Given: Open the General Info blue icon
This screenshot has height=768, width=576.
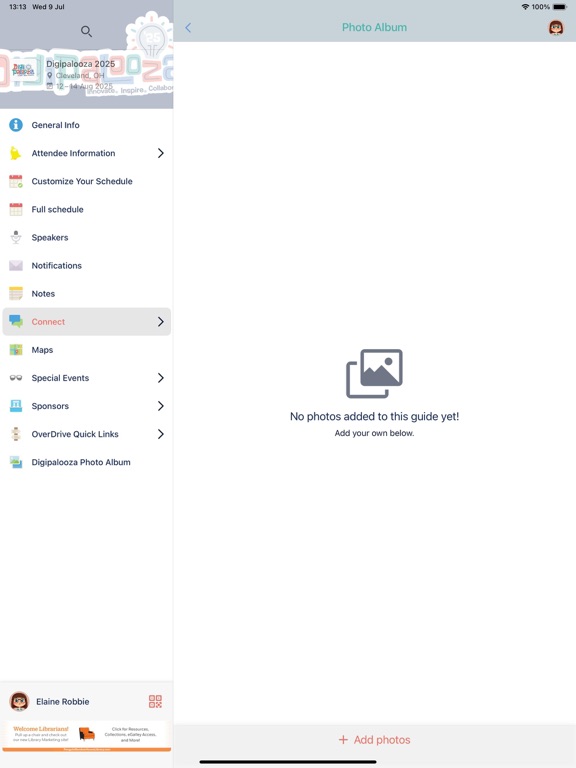Looking at the screenshot, I should click(16, 125).
